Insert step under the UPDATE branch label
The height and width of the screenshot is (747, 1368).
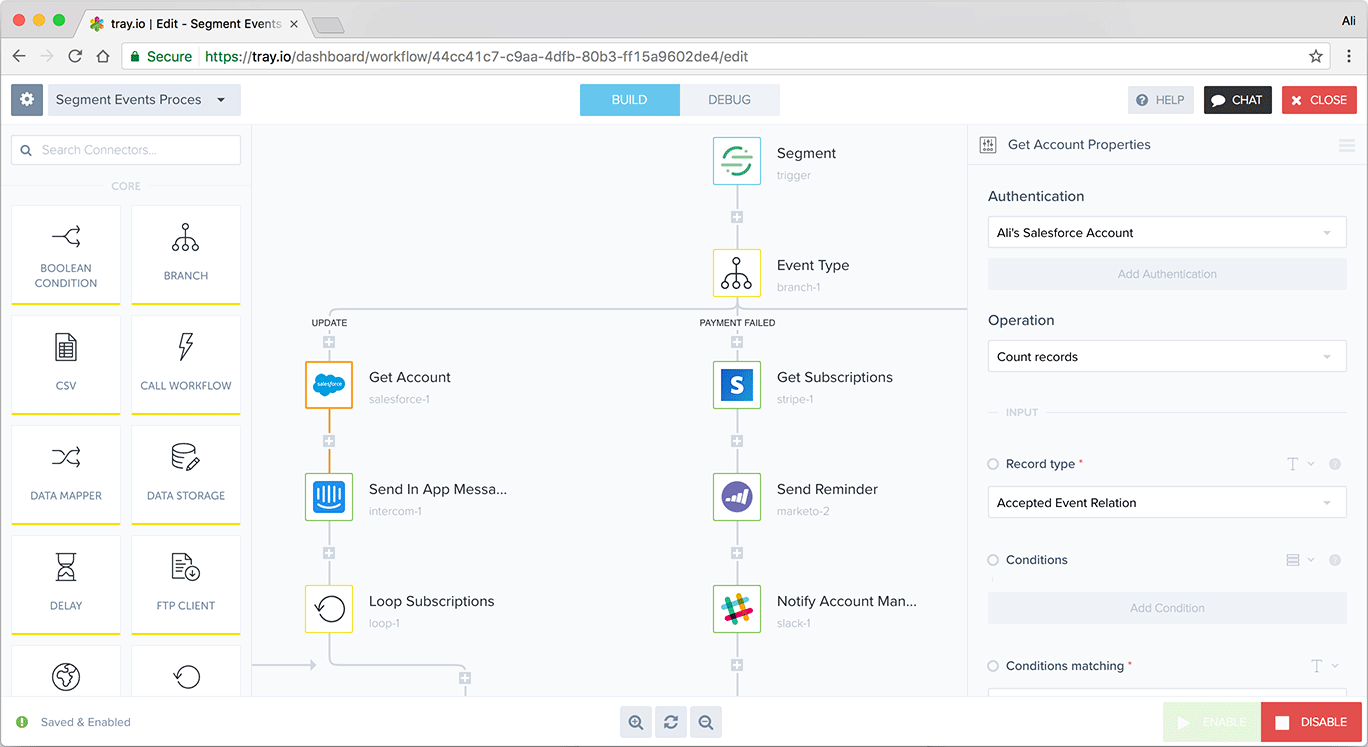329,342
